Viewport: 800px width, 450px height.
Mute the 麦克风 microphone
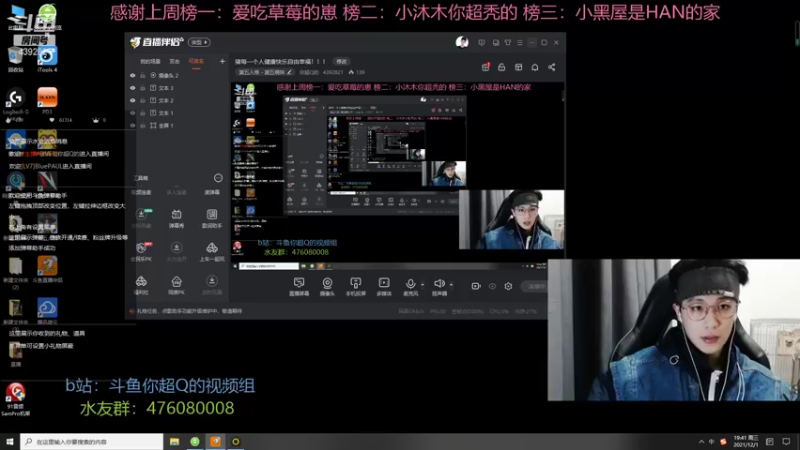point(410,287)
